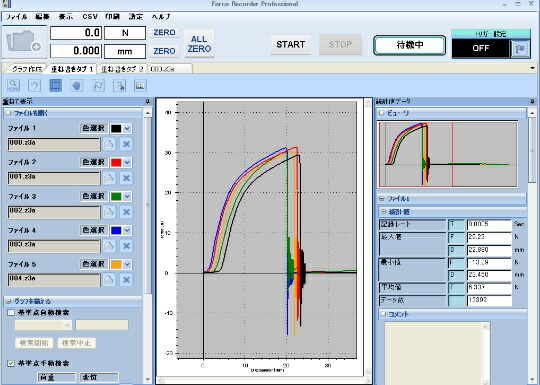Screen dimensions: 540x385
Task: Switch to the 重ね書きタブ 2 tab
Action: 122,69
